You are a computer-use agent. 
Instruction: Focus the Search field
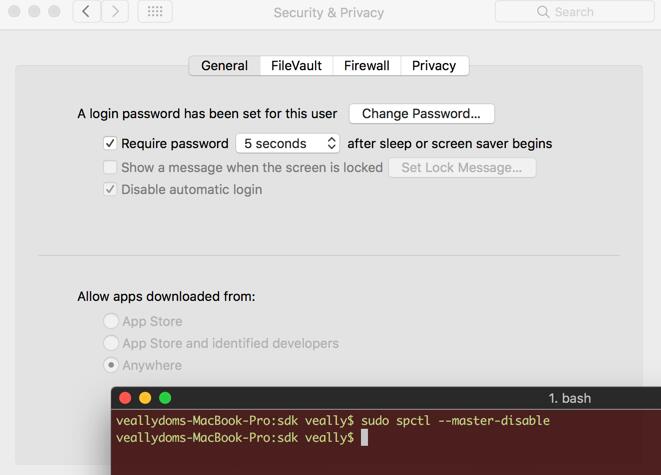point(574,12)
